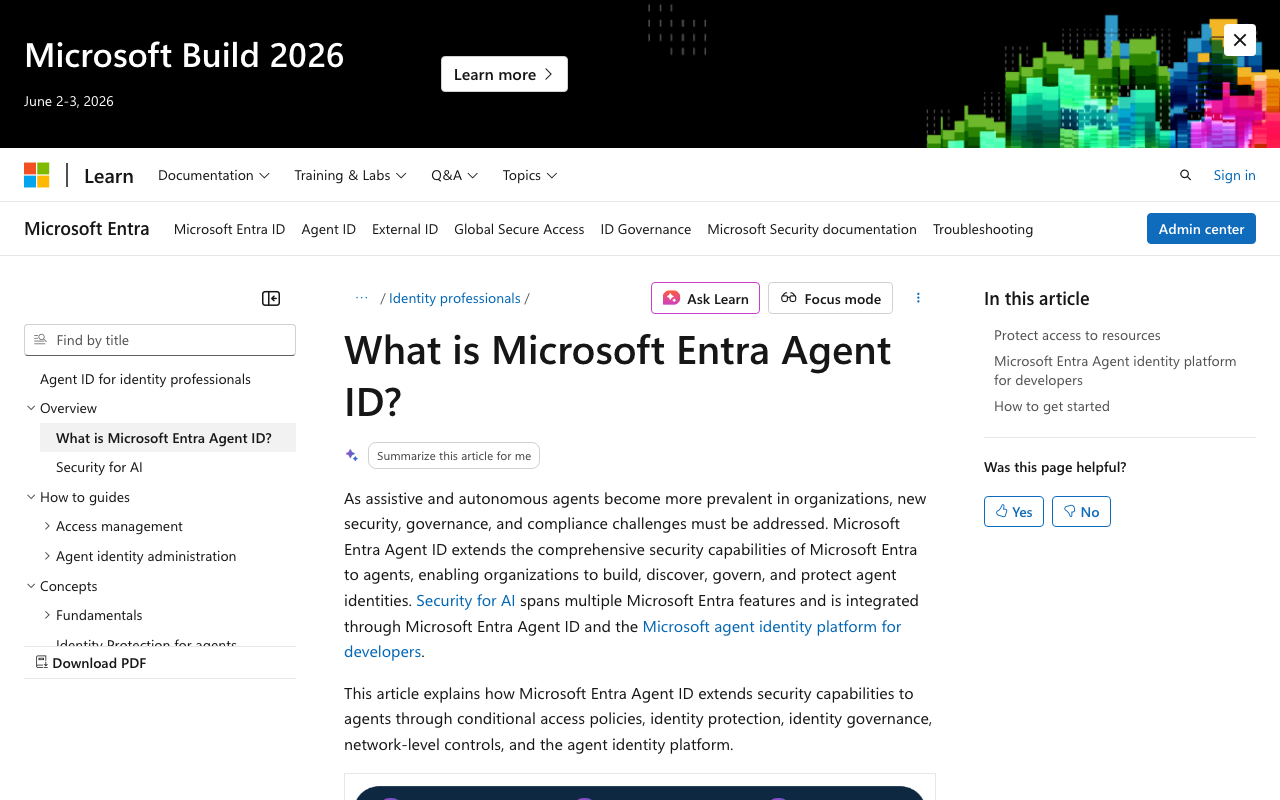Click the search magnifier icon
The width and height of the screenshot is (1280, 800).
pyautogui.click(x=1186, y=175)
